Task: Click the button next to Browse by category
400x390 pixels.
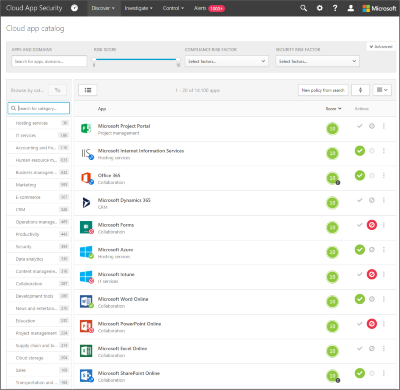Action: 57,90
